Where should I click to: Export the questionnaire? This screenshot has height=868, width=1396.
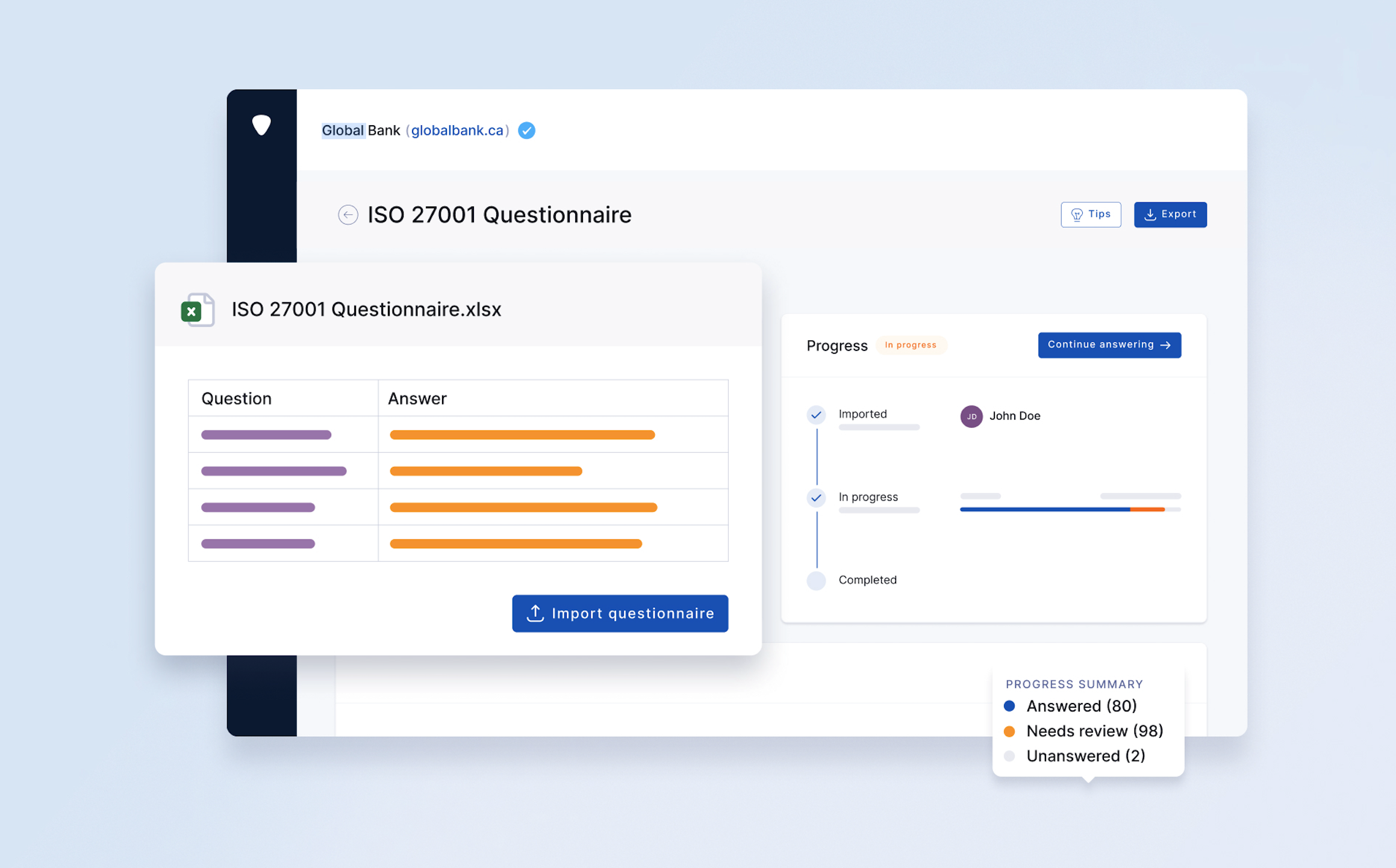click(1170, 215)
